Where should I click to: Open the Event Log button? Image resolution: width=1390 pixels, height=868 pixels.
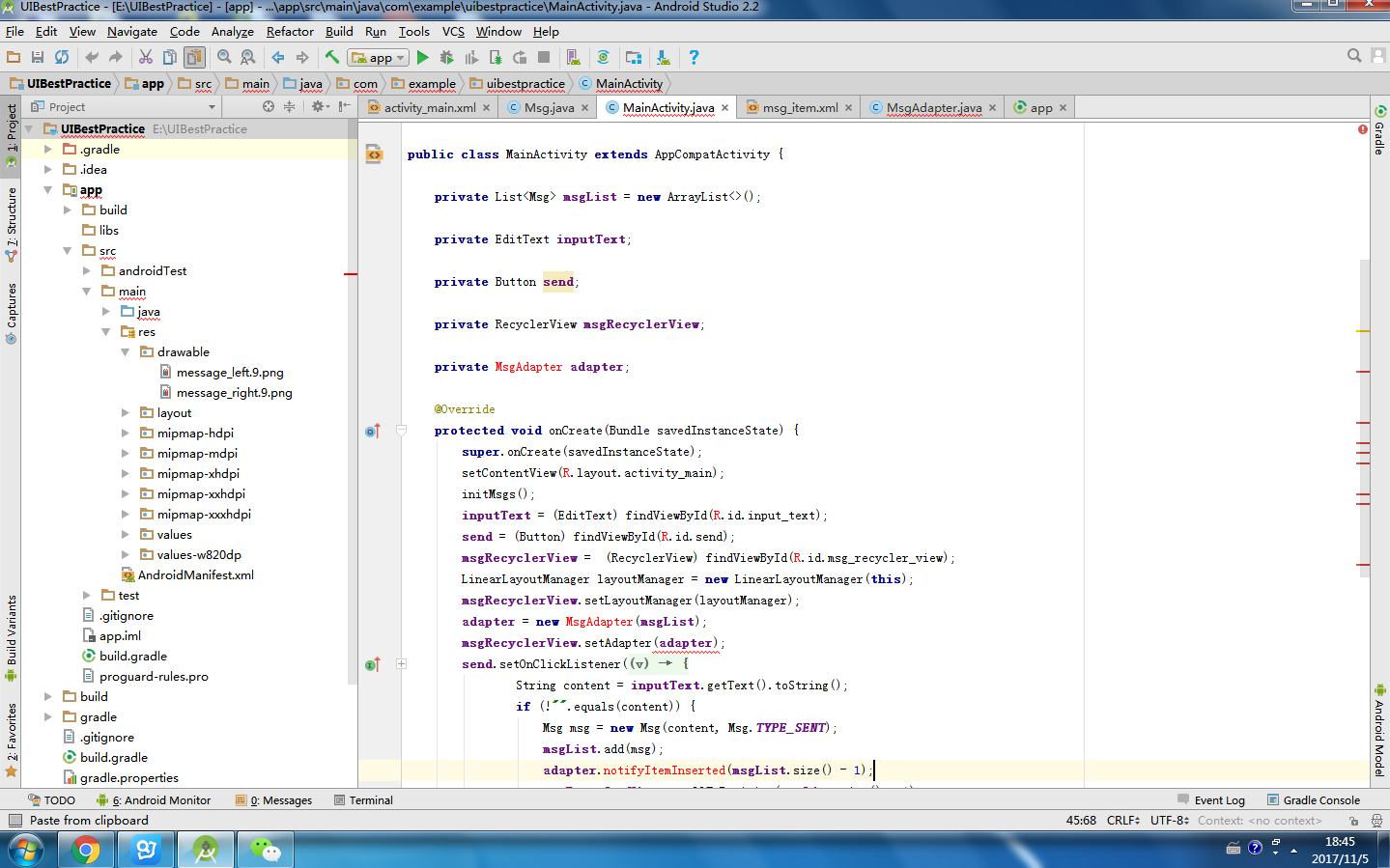coord(1211,800)
